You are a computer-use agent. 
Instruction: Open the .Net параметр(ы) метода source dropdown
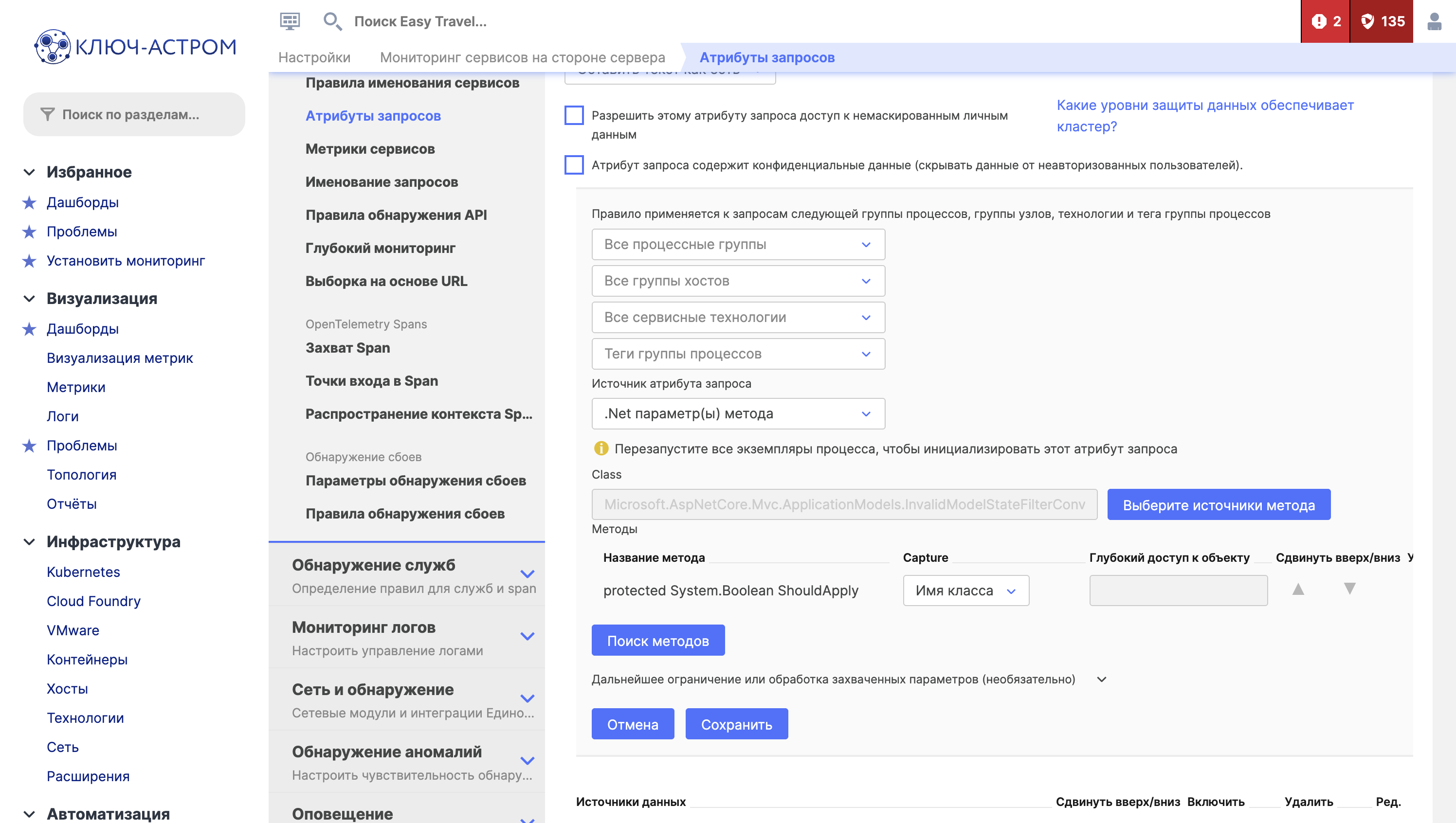pyautogui.click(x=738, y=414)
